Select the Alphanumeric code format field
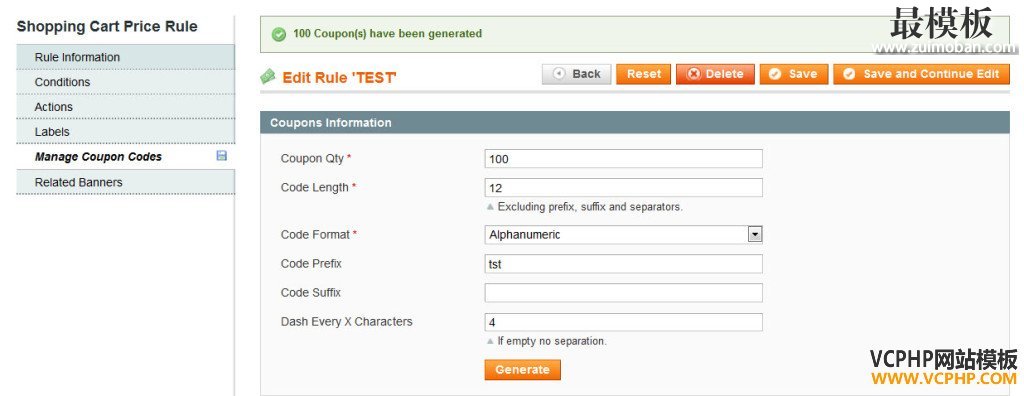This screenshot has width=1024, height=396. click(623, 235)
